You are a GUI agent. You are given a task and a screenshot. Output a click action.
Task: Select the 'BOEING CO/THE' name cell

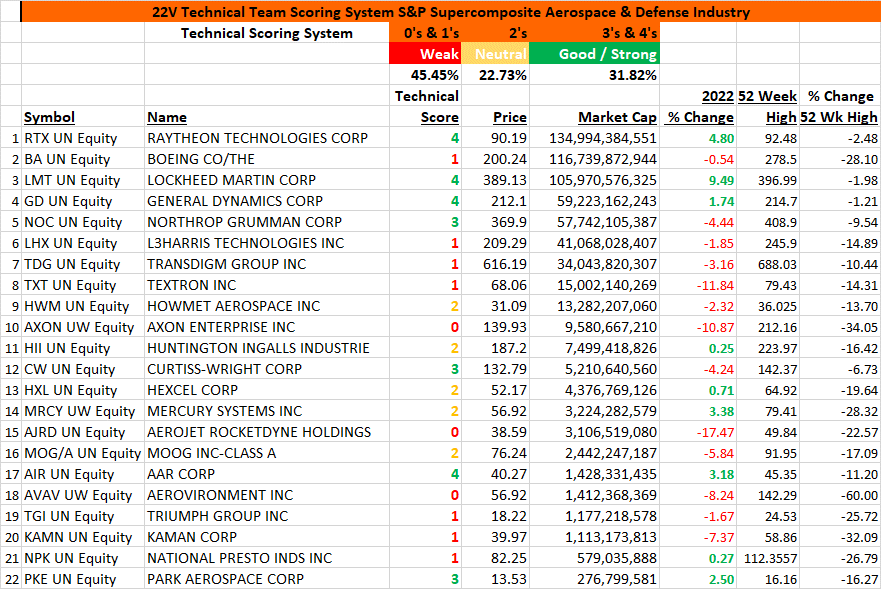pos(267,159)
